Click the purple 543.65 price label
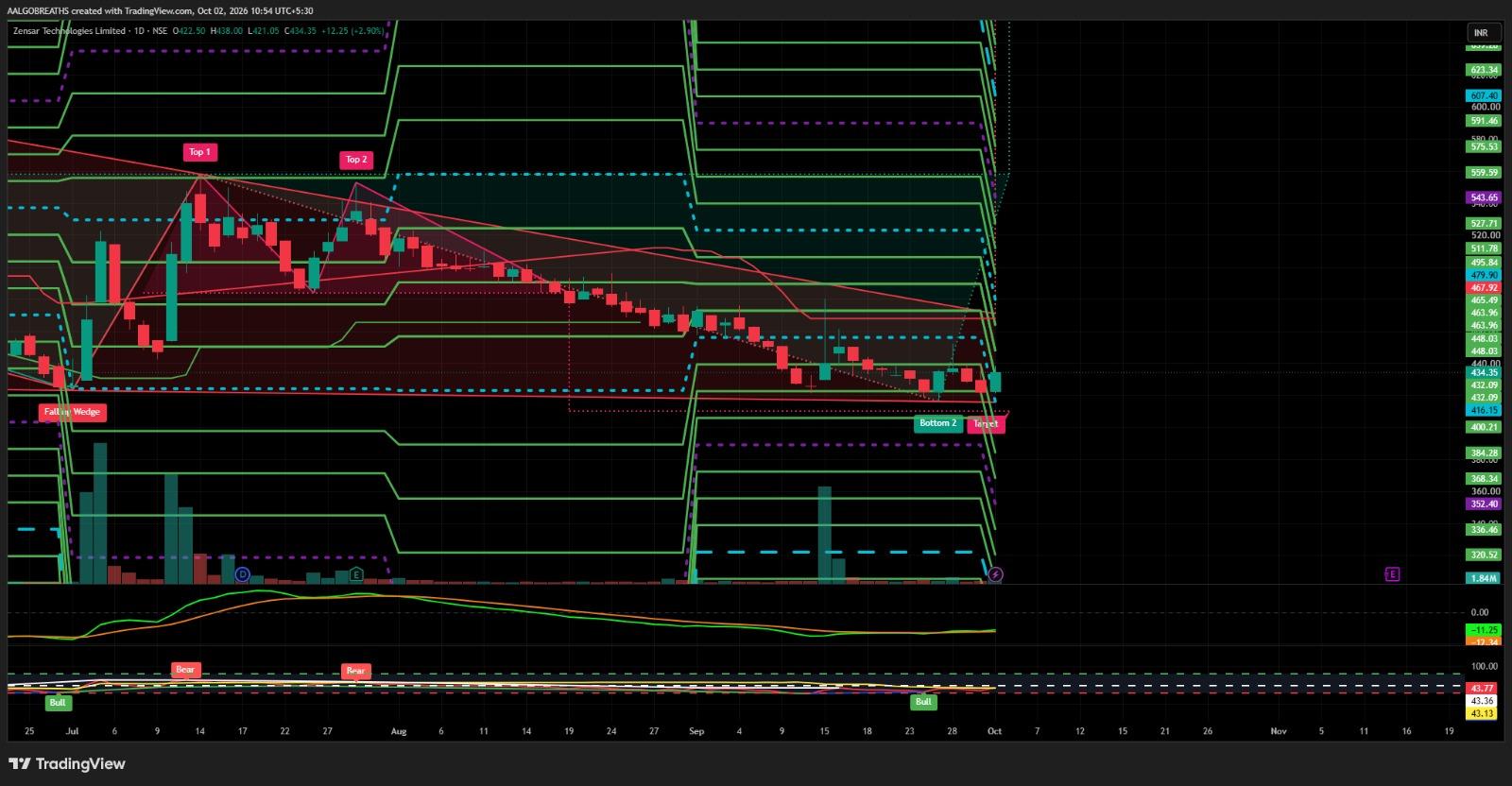This screenshot has height=786, width=1512. pyautogui.click(x=1484, y=198)
